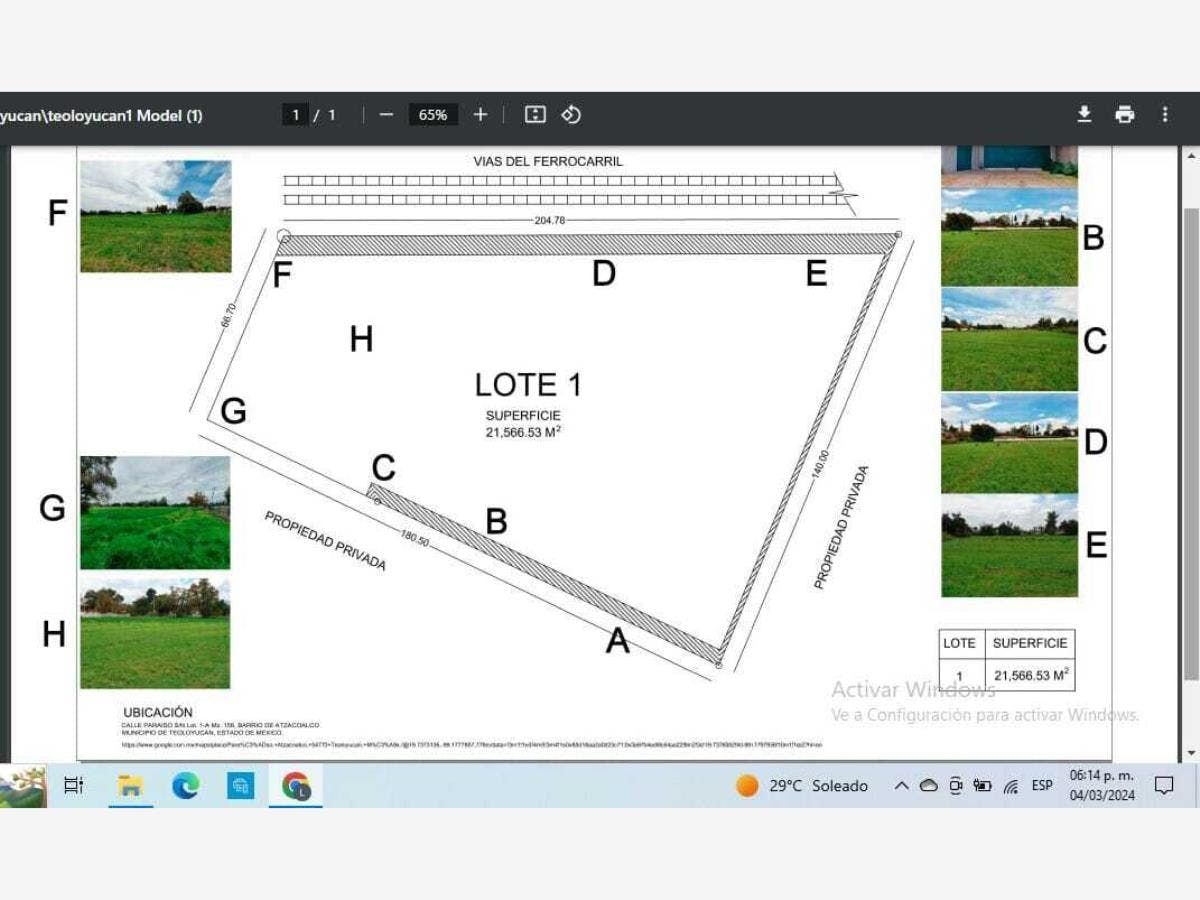Viewport: 1200px width, 900px height.
Task: Open the Google Maps link under Ubicación
Action: [470, 745]
